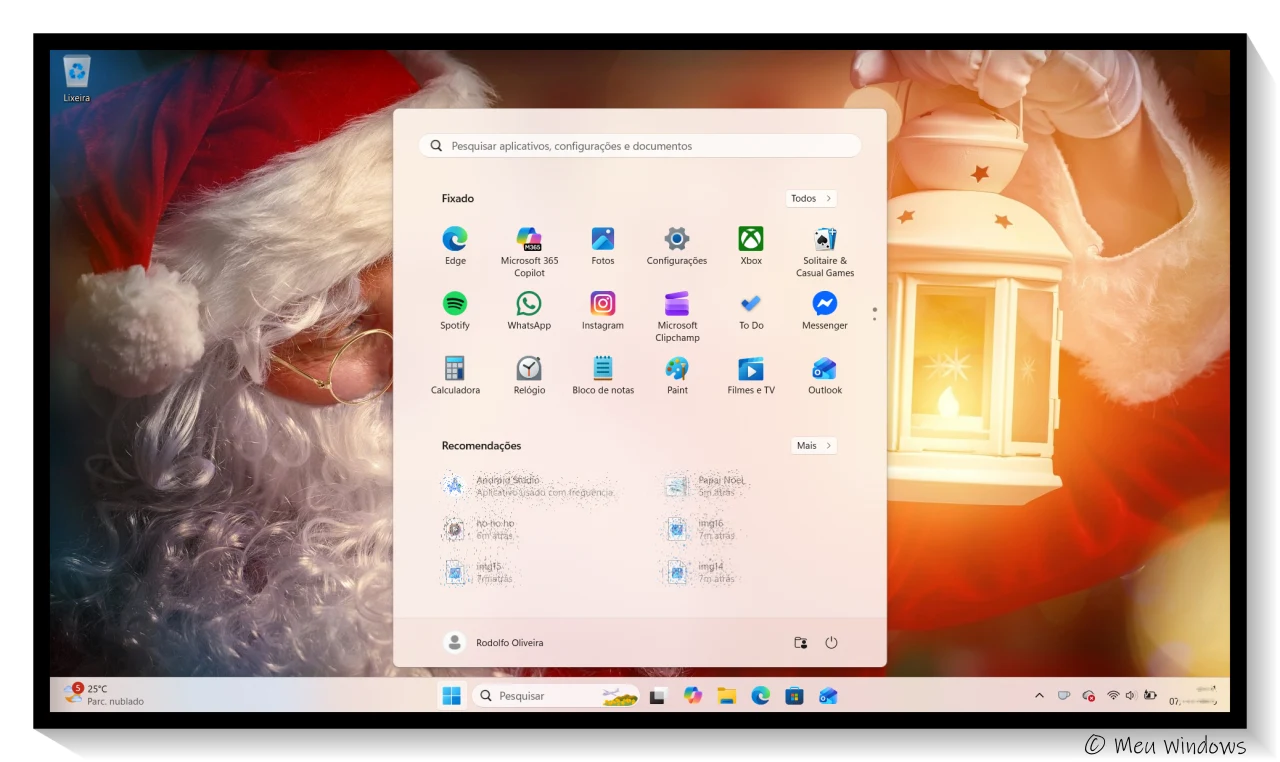Launch Filmes e TV
This screenshot has width=1280, height=762.
pos(749,368)
